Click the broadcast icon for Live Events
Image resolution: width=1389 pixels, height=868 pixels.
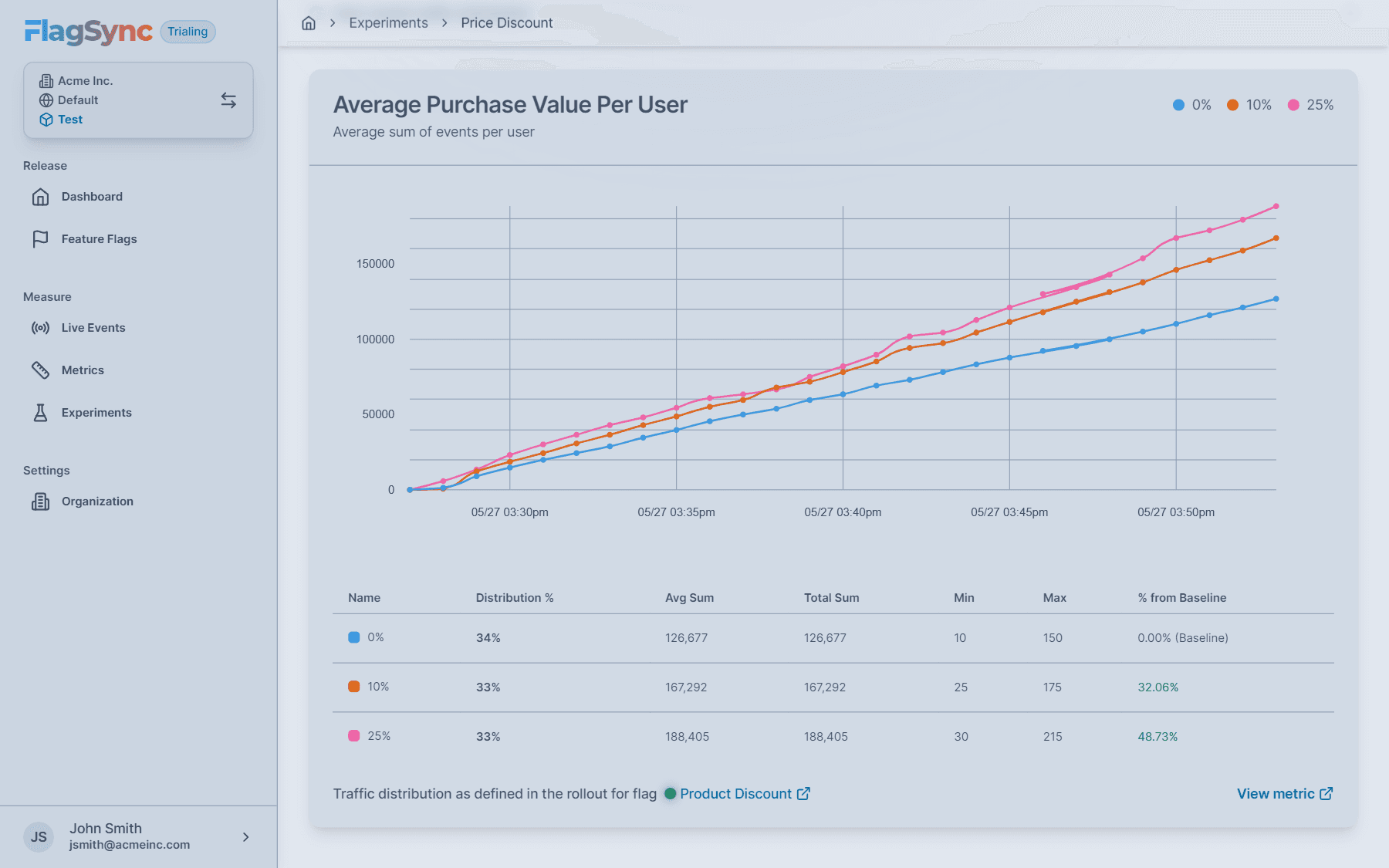tap(41, 328)
